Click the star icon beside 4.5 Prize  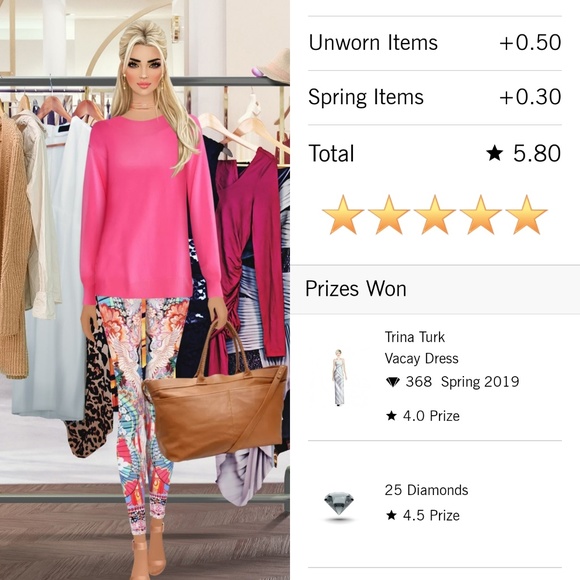pyautogui.click(x=391, y=515)
